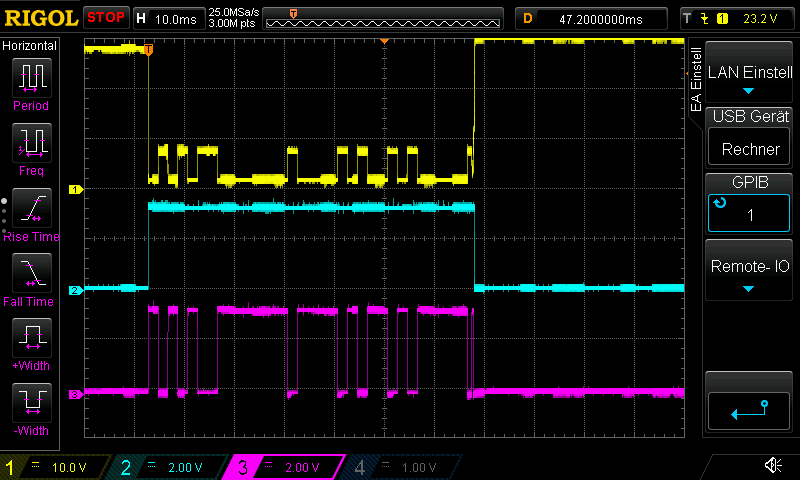
Task: Click the GPIB label
Action: pos(749,182)
